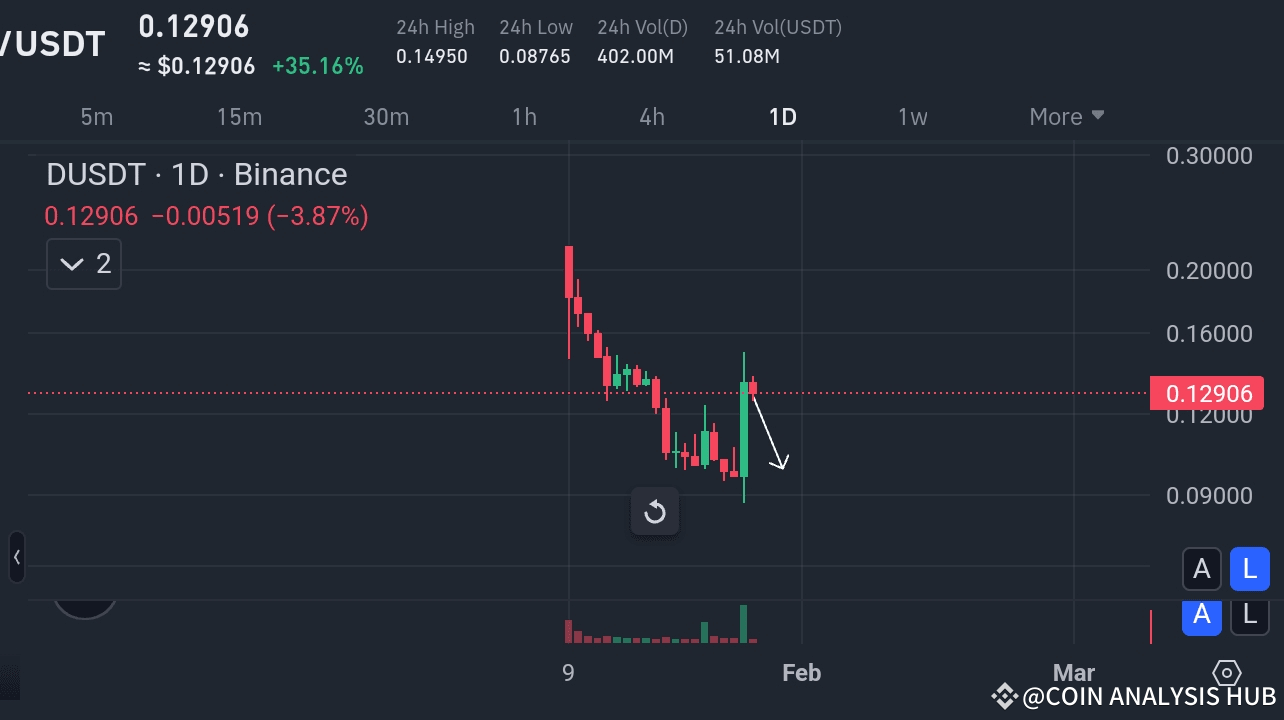The image size is (1284, 720).
Task: Disable the blue 'L' logarithmic scale toggle
Action: 1250,568
